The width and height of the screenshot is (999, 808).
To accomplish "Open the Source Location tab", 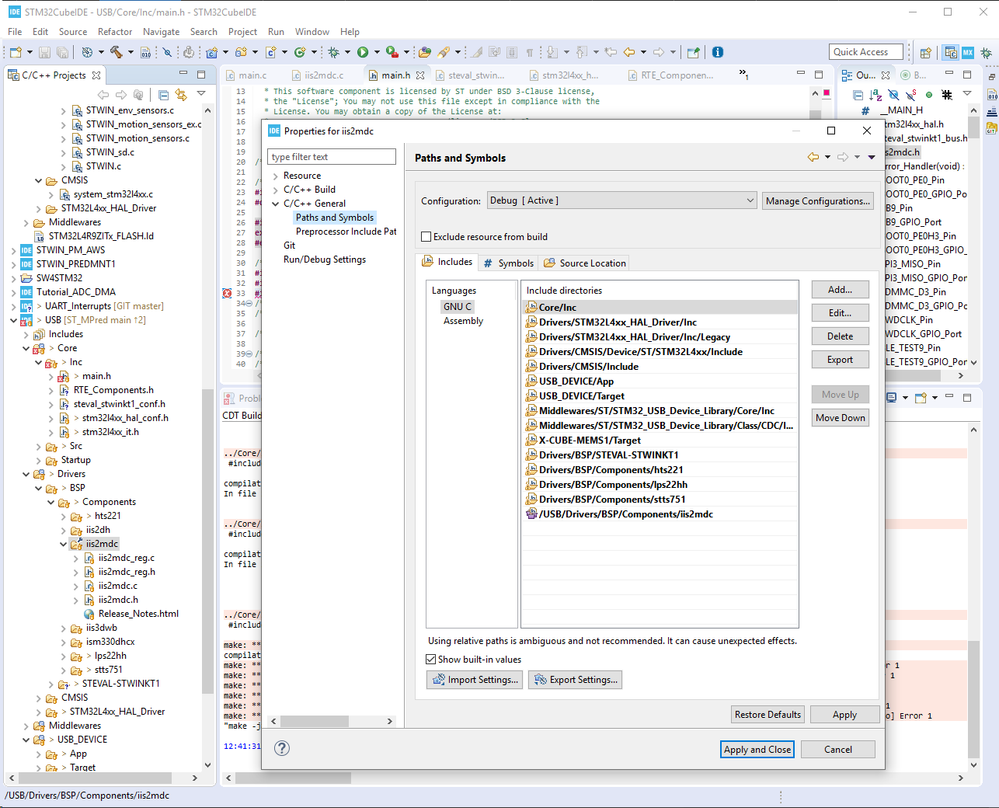I will click(585, 263).
